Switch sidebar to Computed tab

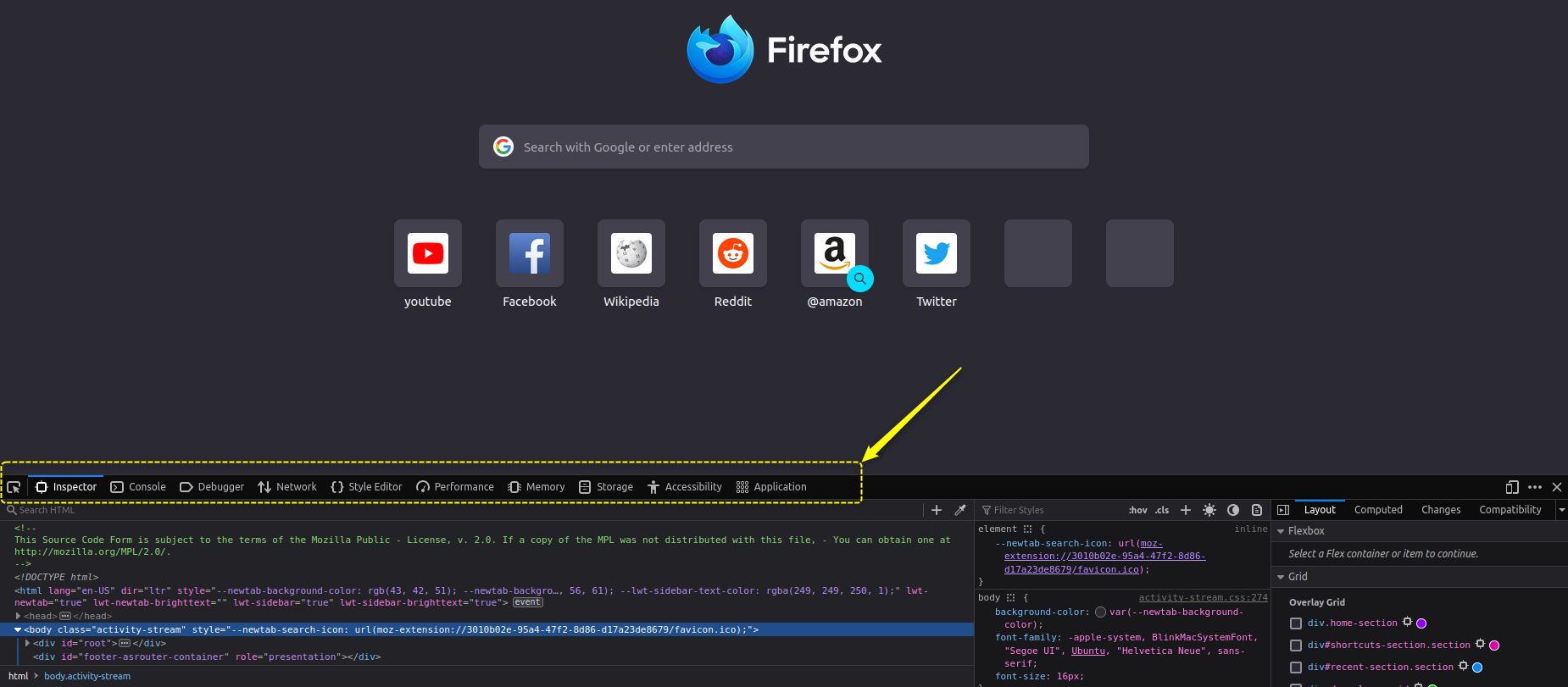1378,510
